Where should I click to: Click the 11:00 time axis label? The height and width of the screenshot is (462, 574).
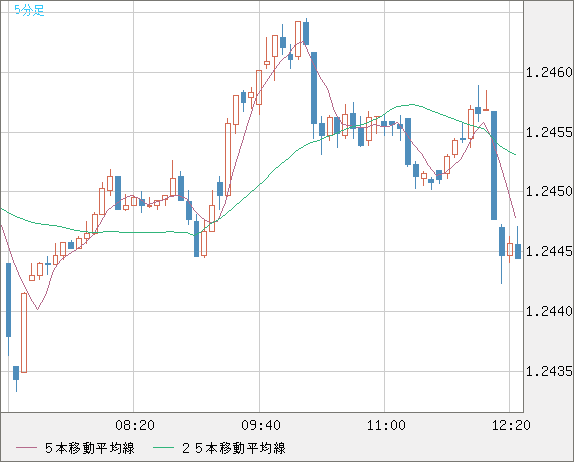(386, 425)
